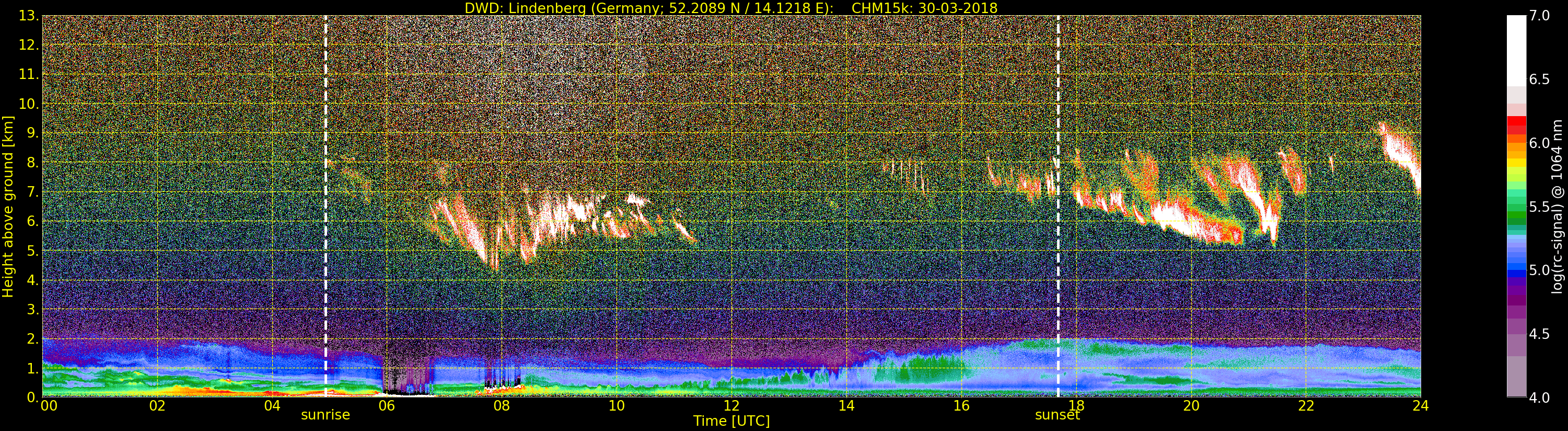Click the 'Time [UTC]' axis label
This screenshot has height=431, width=1568.
coord(731,421)
